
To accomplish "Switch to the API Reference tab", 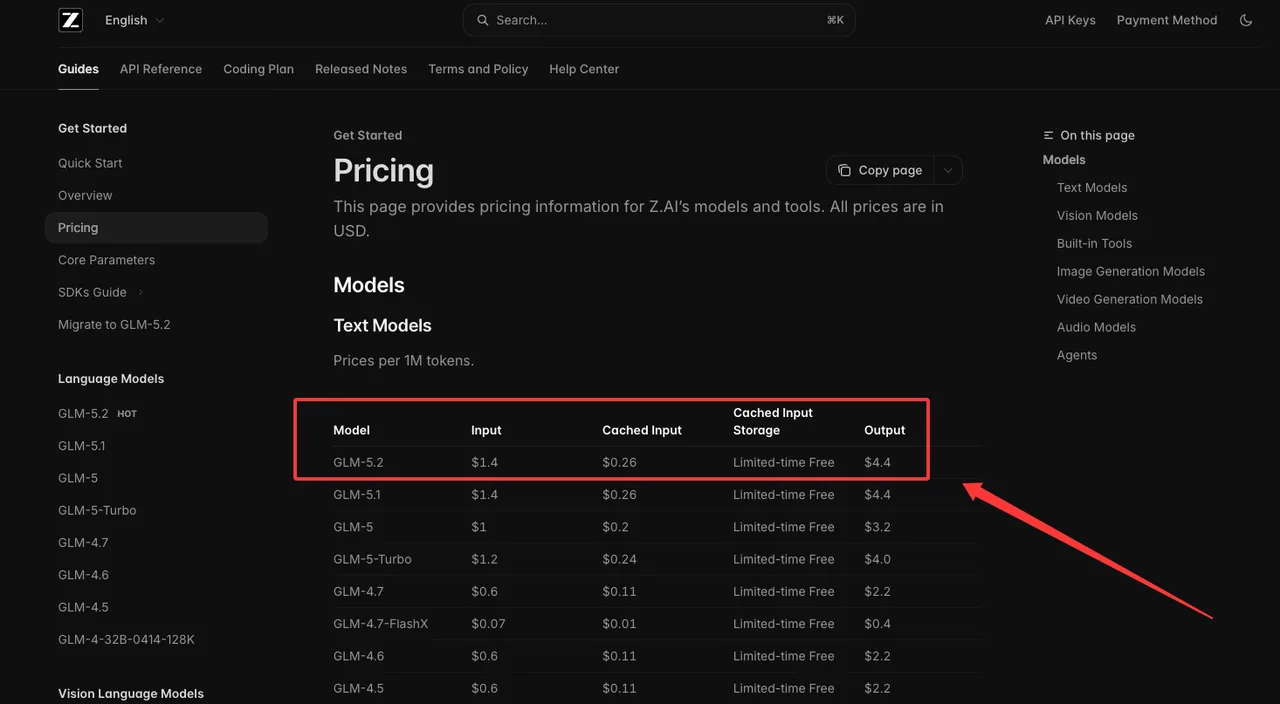I will click(x=161, y=69).
